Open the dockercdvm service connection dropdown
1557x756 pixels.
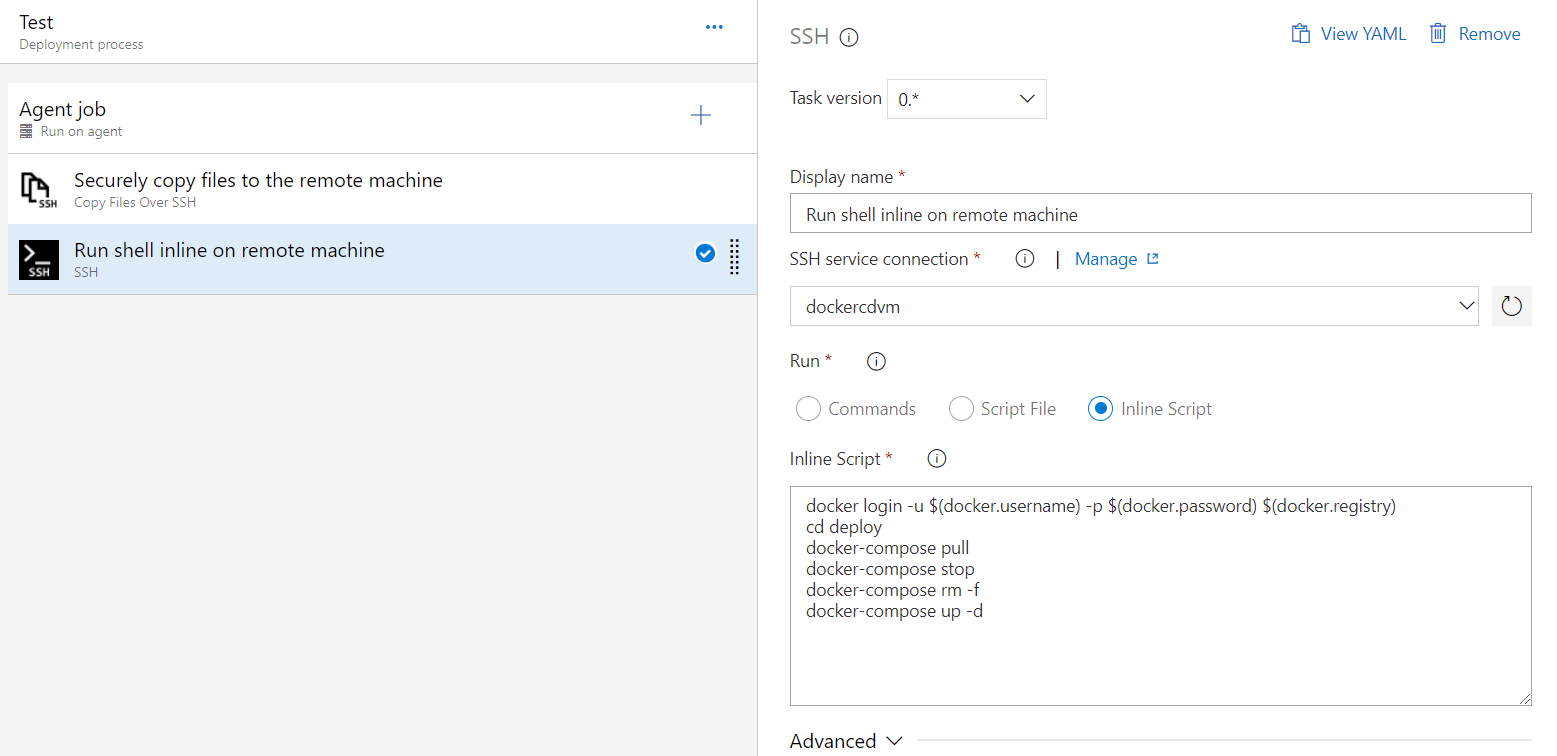coord(1134,306)
